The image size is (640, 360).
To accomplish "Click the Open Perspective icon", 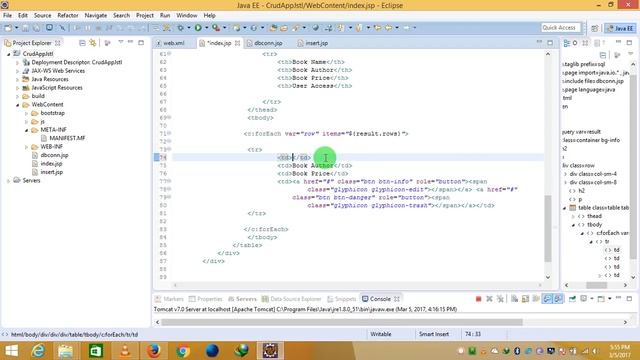I will (594, 28).
